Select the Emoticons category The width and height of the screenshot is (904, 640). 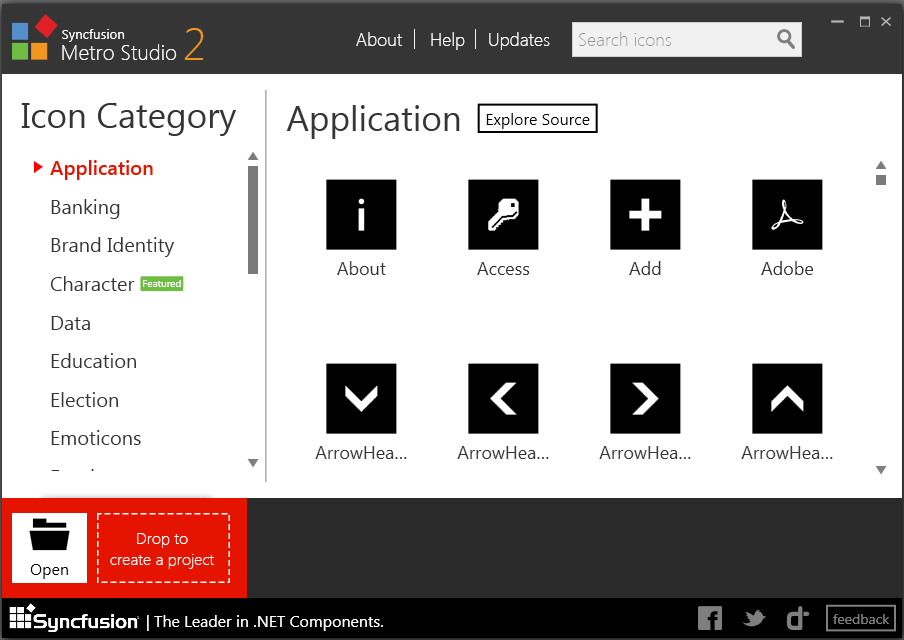[96, 438]
